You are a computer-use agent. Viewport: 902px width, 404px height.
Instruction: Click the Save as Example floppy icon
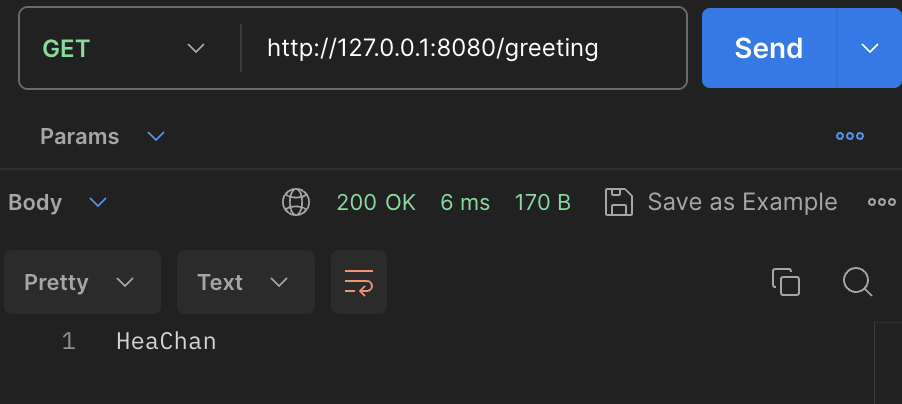tap(619, 203)
